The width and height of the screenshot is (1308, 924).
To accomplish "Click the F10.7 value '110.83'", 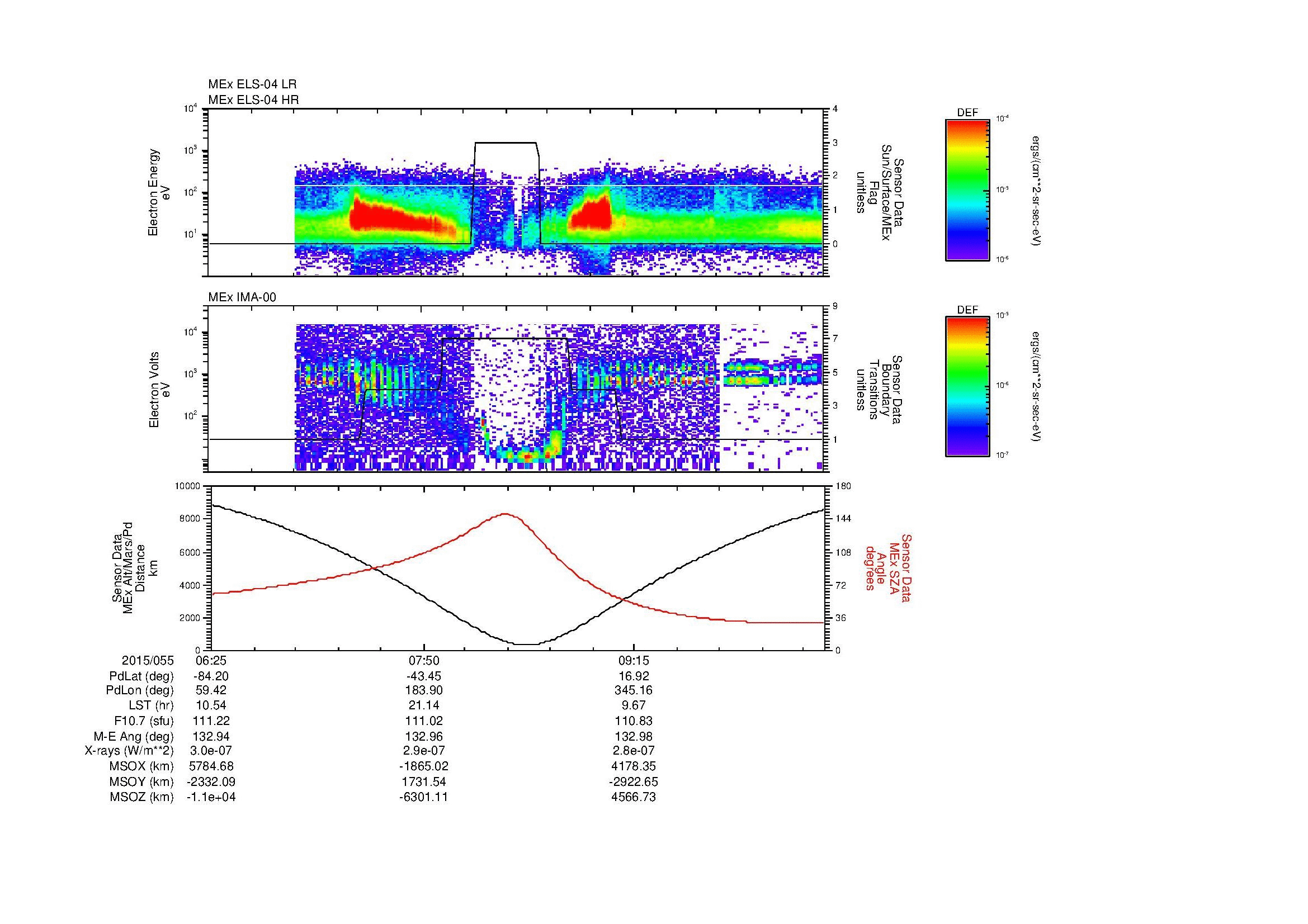I will pos(634,721).
